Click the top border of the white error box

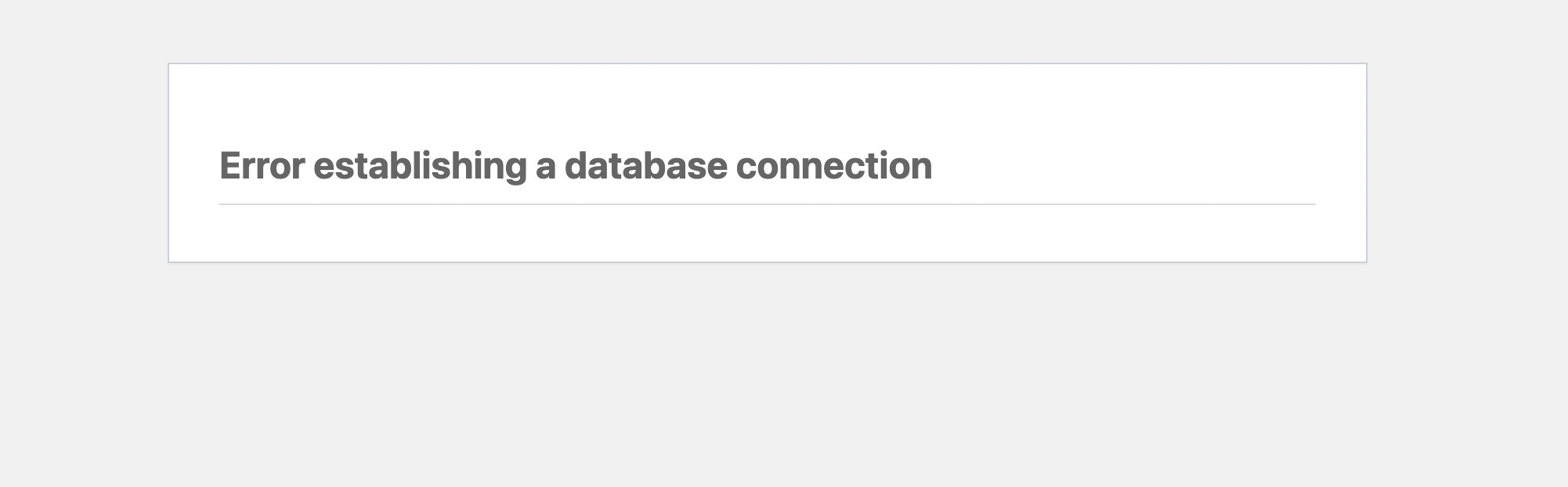coord(768,63)
